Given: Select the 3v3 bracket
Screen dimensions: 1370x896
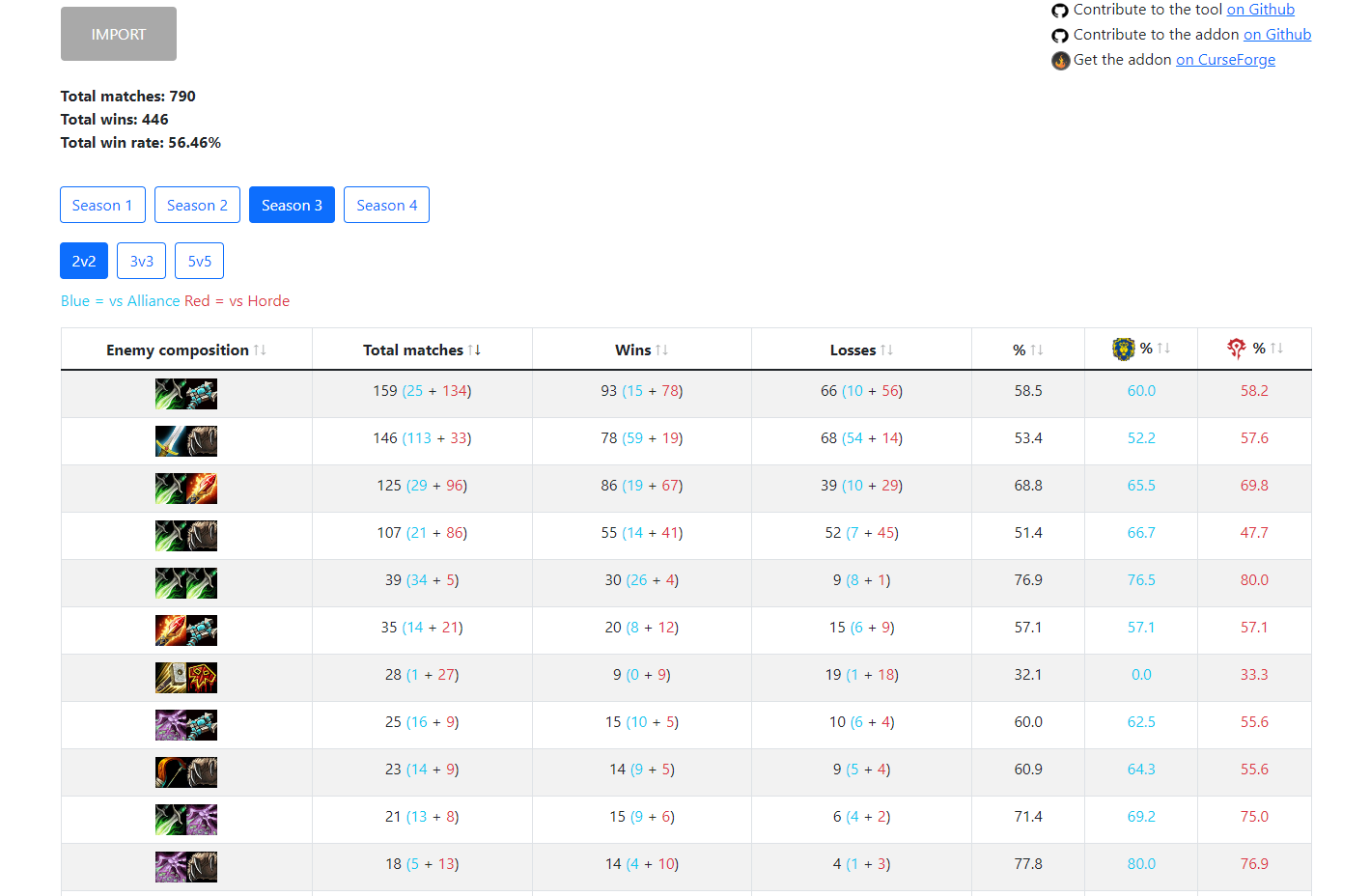Looking at the screenshot, I should point(142,261).
